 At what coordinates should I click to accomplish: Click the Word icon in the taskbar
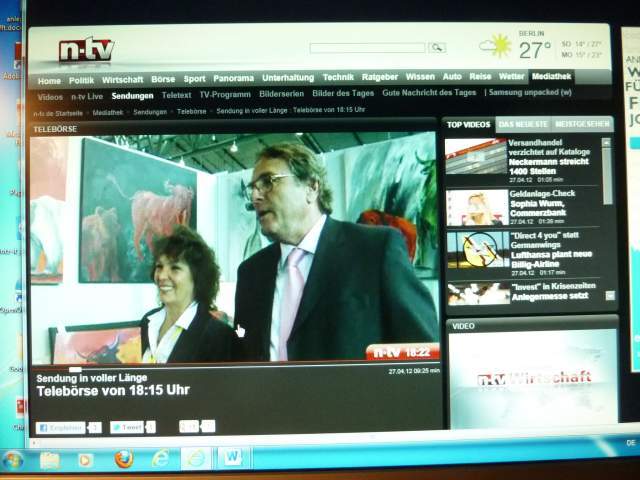(232, 458)
